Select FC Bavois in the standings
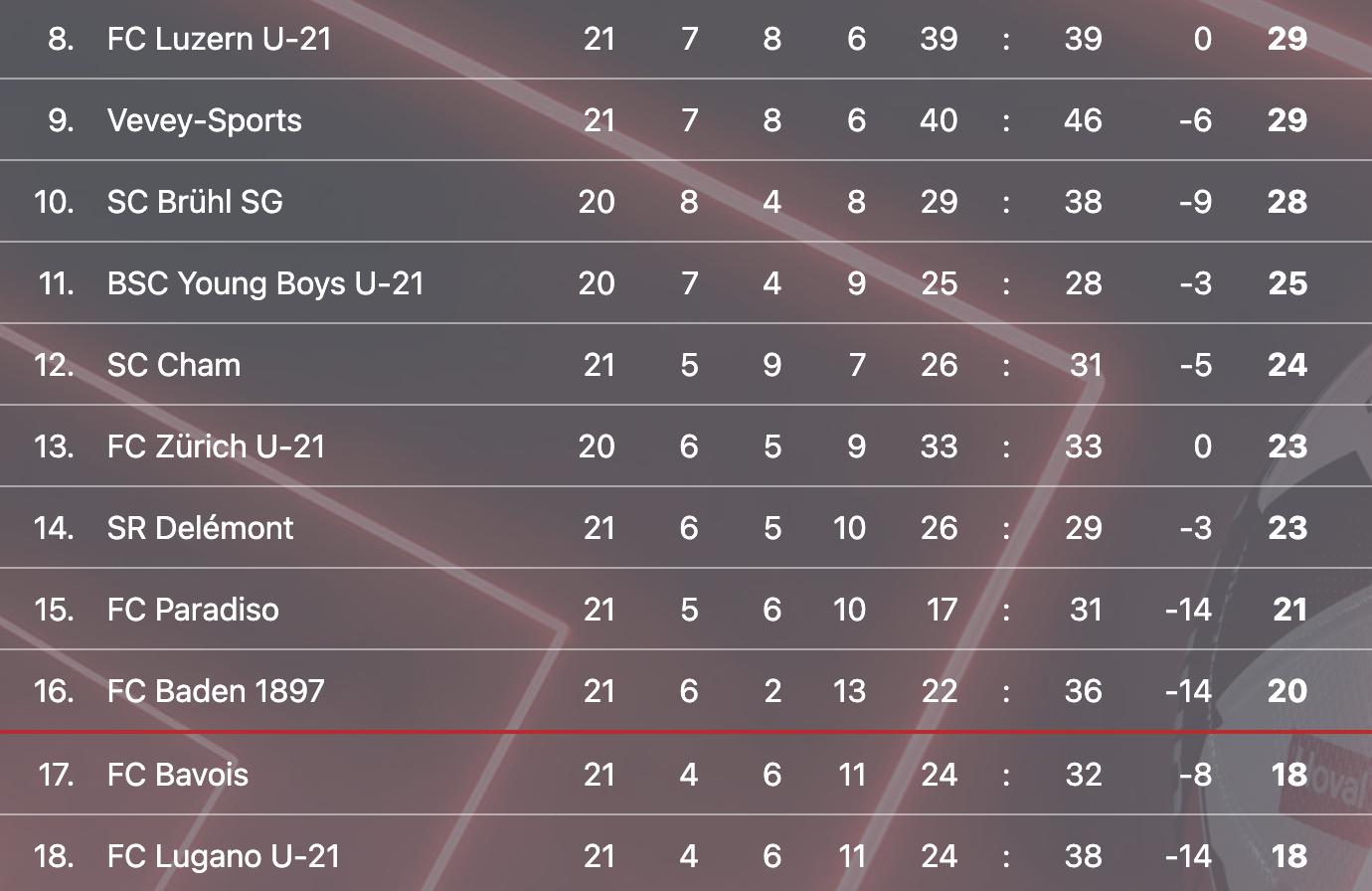 coord(178,775)
